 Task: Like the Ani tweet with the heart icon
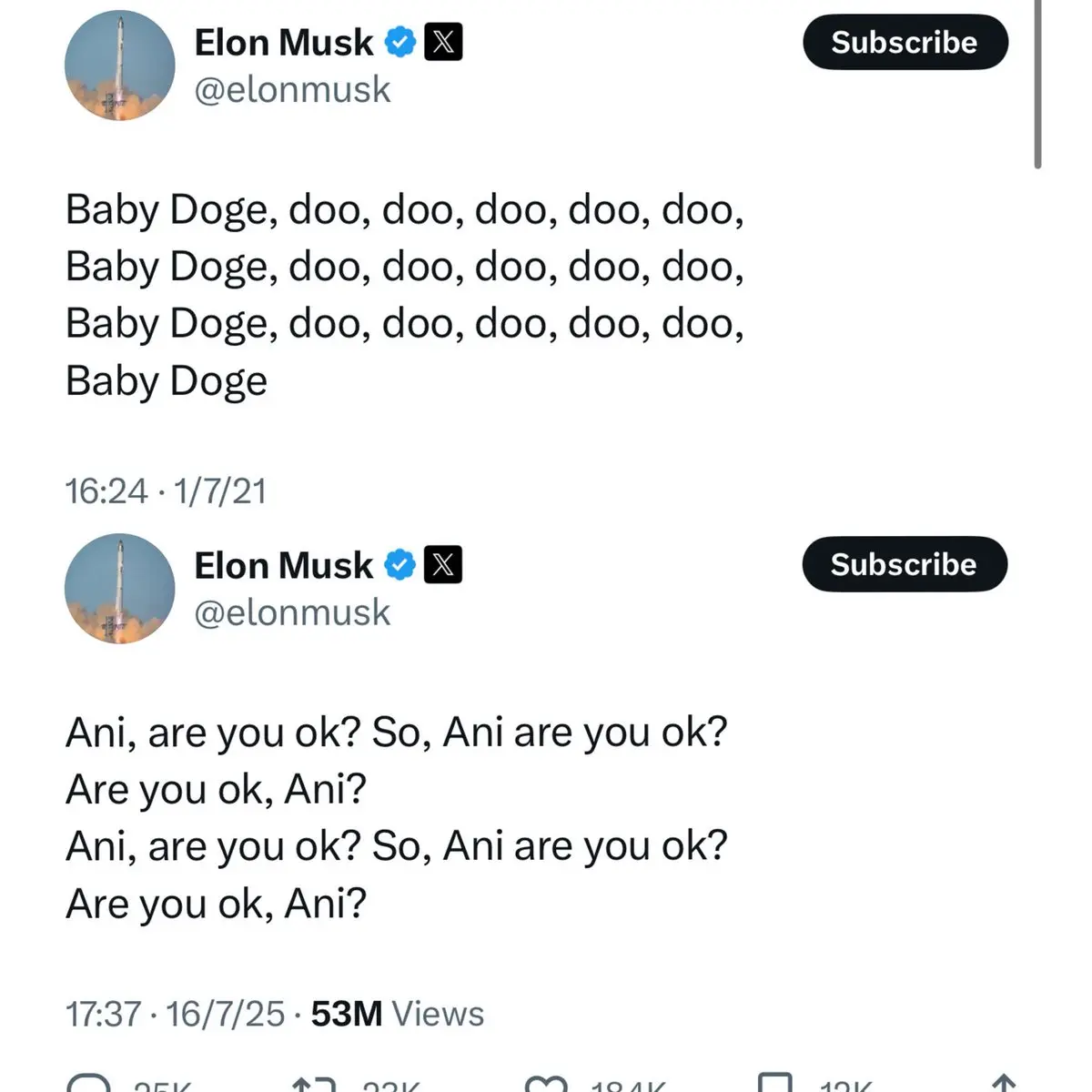(547, 1083)
